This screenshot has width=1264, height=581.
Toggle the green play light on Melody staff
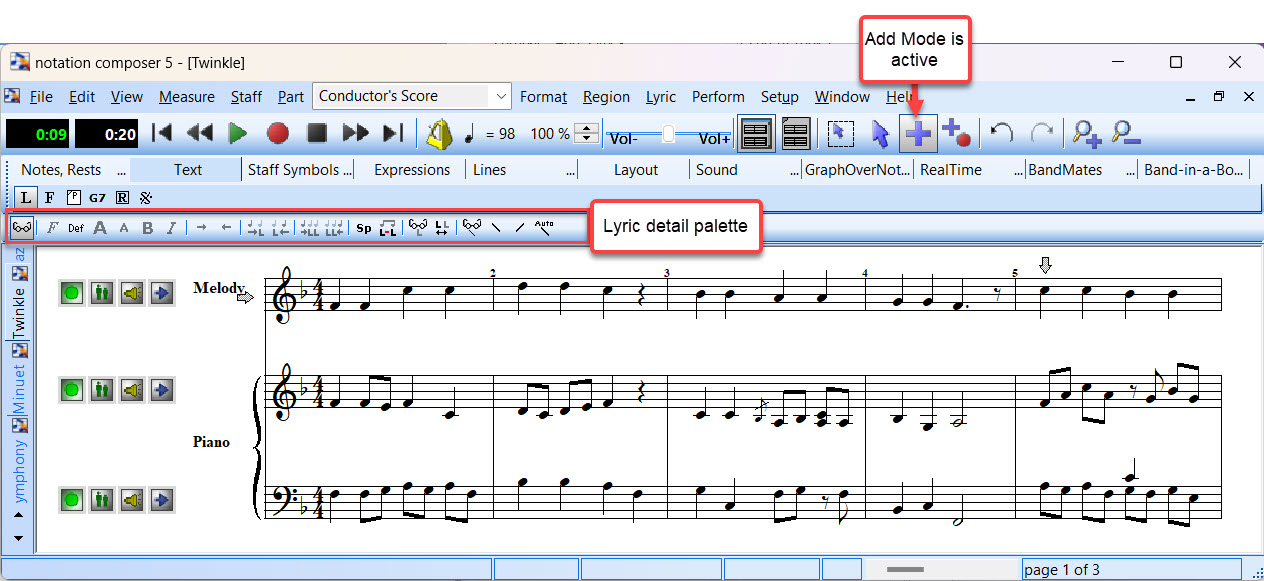(x=71, y=293)
